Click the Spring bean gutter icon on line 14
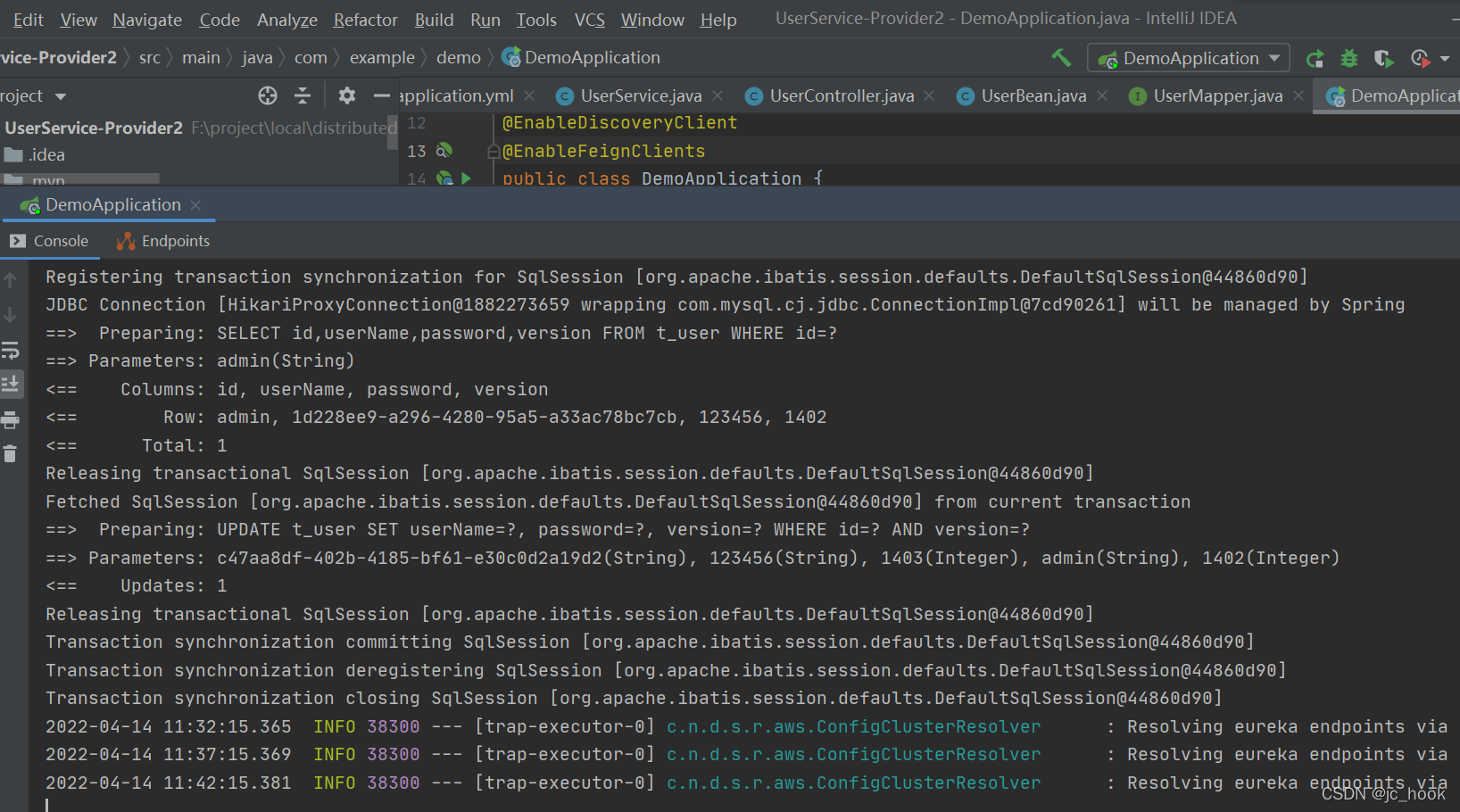Screen dimensions: 1460x812 444,178
